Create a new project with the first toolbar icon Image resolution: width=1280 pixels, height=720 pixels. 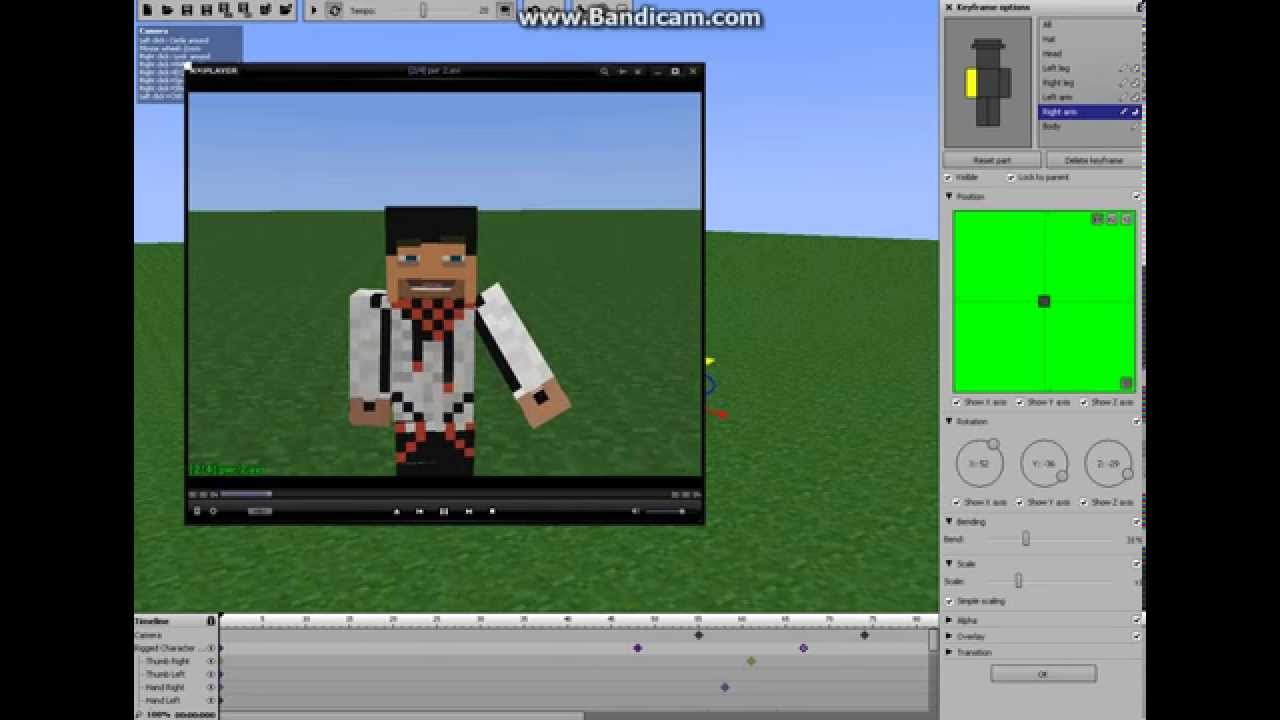point(147,10)
